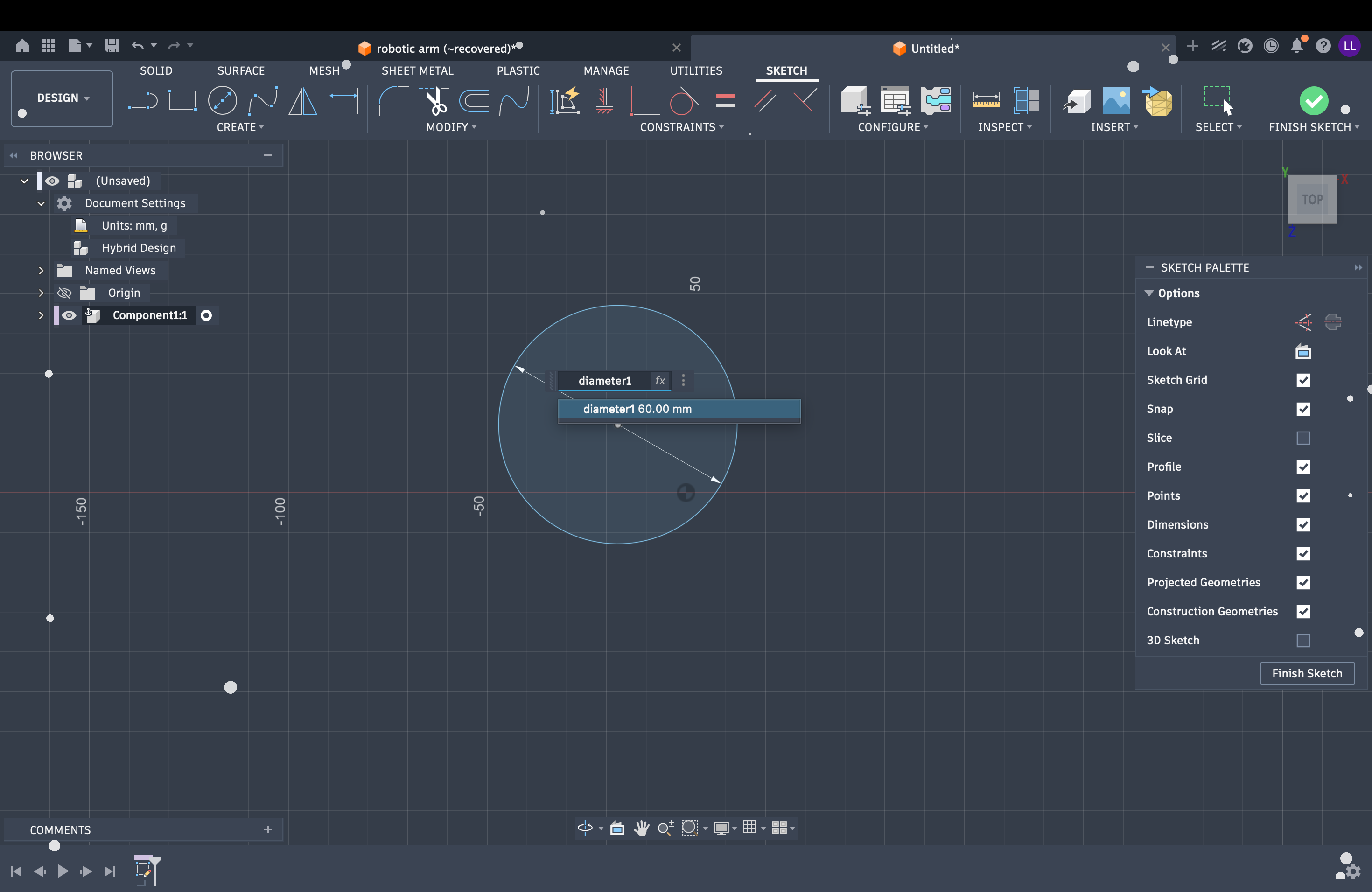Toggle the Sketch Grid checkbox

click(1303, 380)
